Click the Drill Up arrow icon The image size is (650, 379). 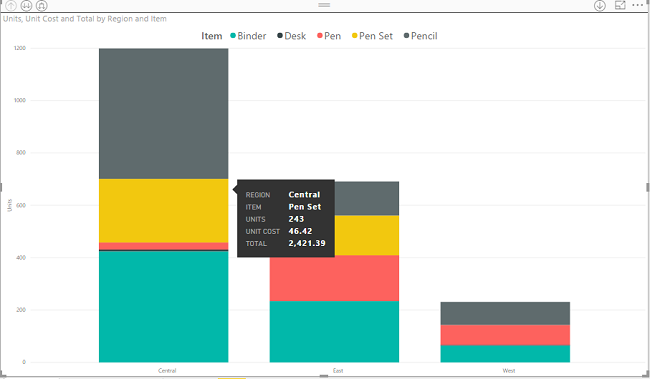pos(11,5)
